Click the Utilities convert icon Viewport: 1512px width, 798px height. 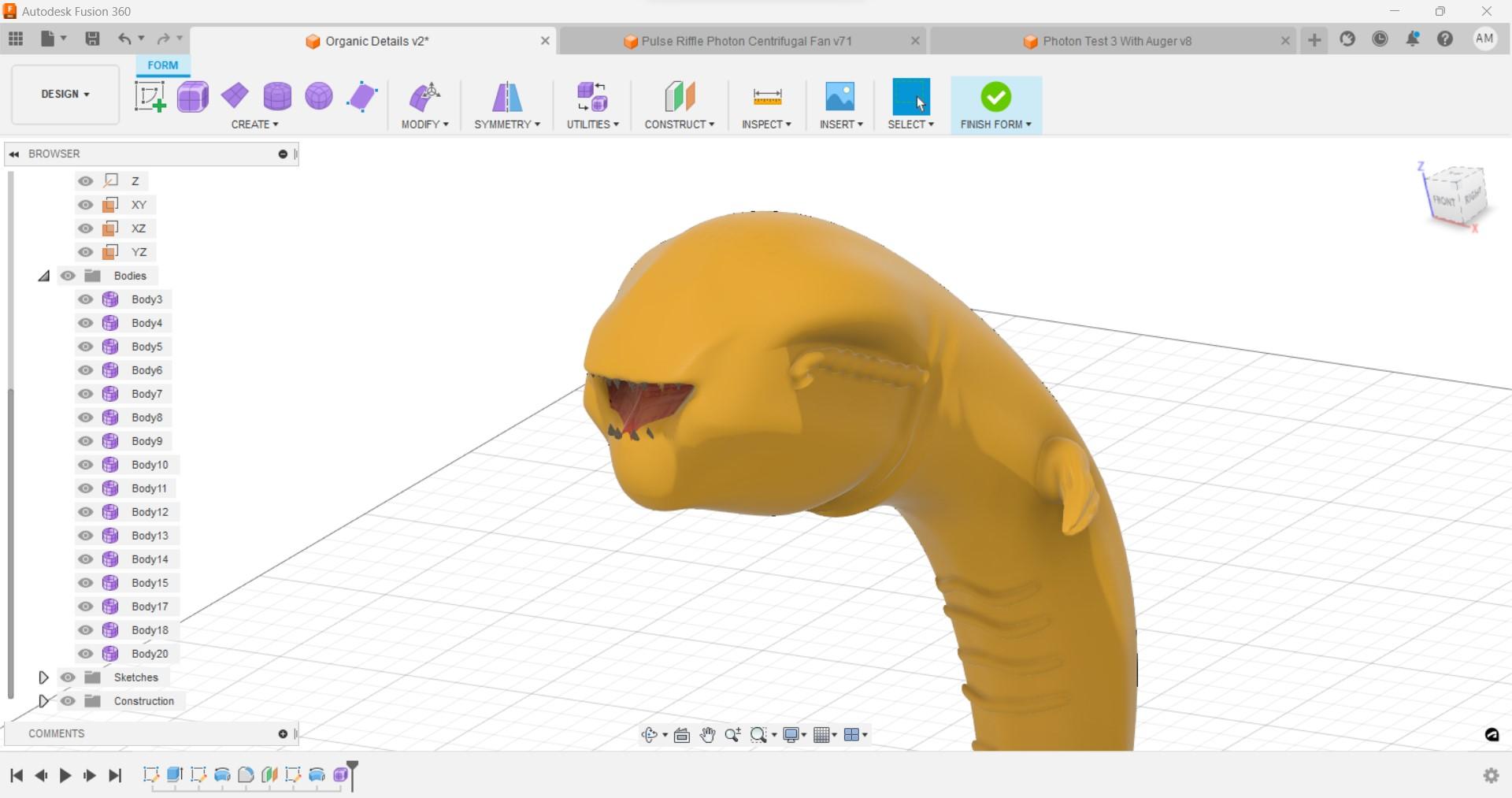pyautogui.click(x=592, y=96)
